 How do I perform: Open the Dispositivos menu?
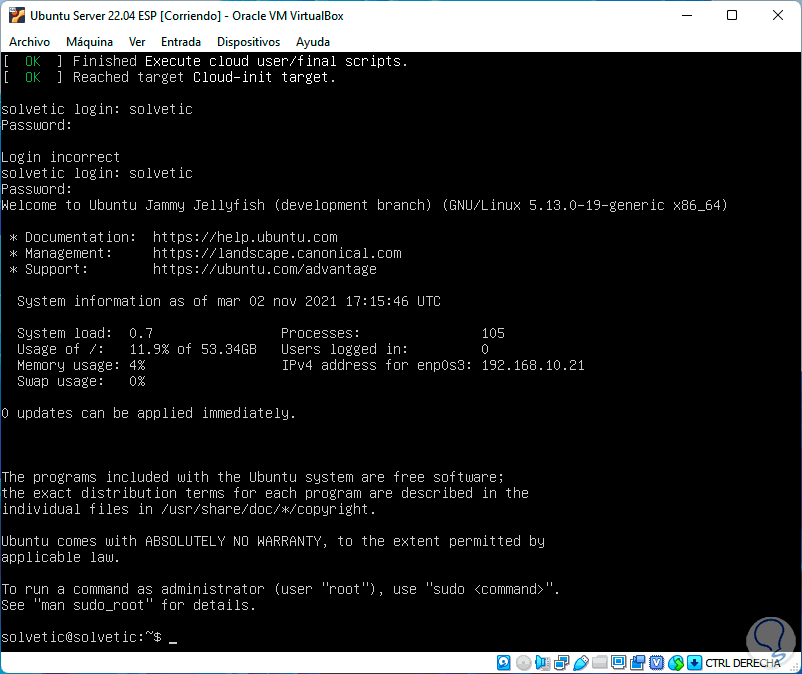tap(249, 42)
